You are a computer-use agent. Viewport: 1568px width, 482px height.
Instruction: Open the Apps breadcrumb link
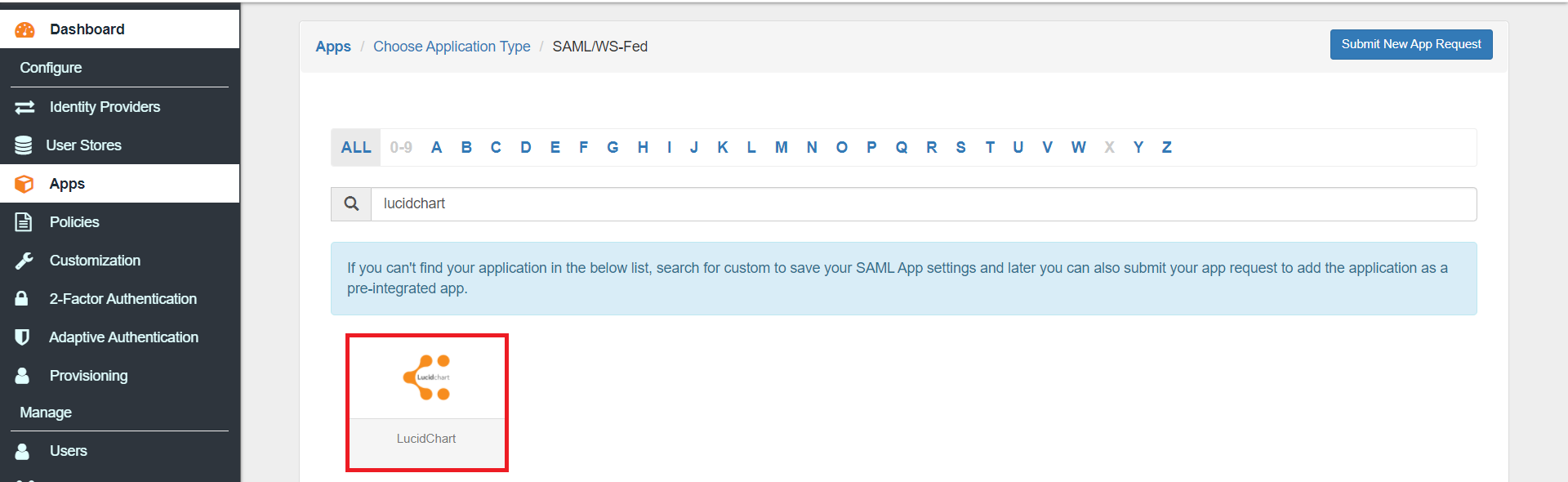pyautogui.click(x=332, y=47)
